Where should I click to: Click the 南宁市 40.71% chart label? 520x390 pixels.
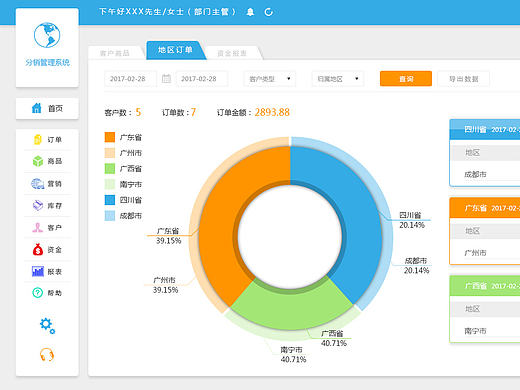click(x=293, y=354)
